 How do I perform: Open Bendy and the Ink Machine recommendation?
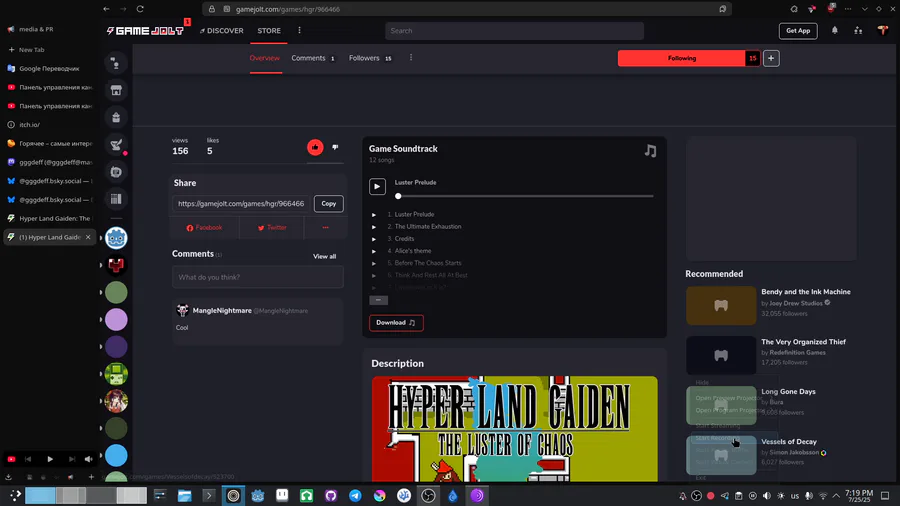(x=806, y=292)
